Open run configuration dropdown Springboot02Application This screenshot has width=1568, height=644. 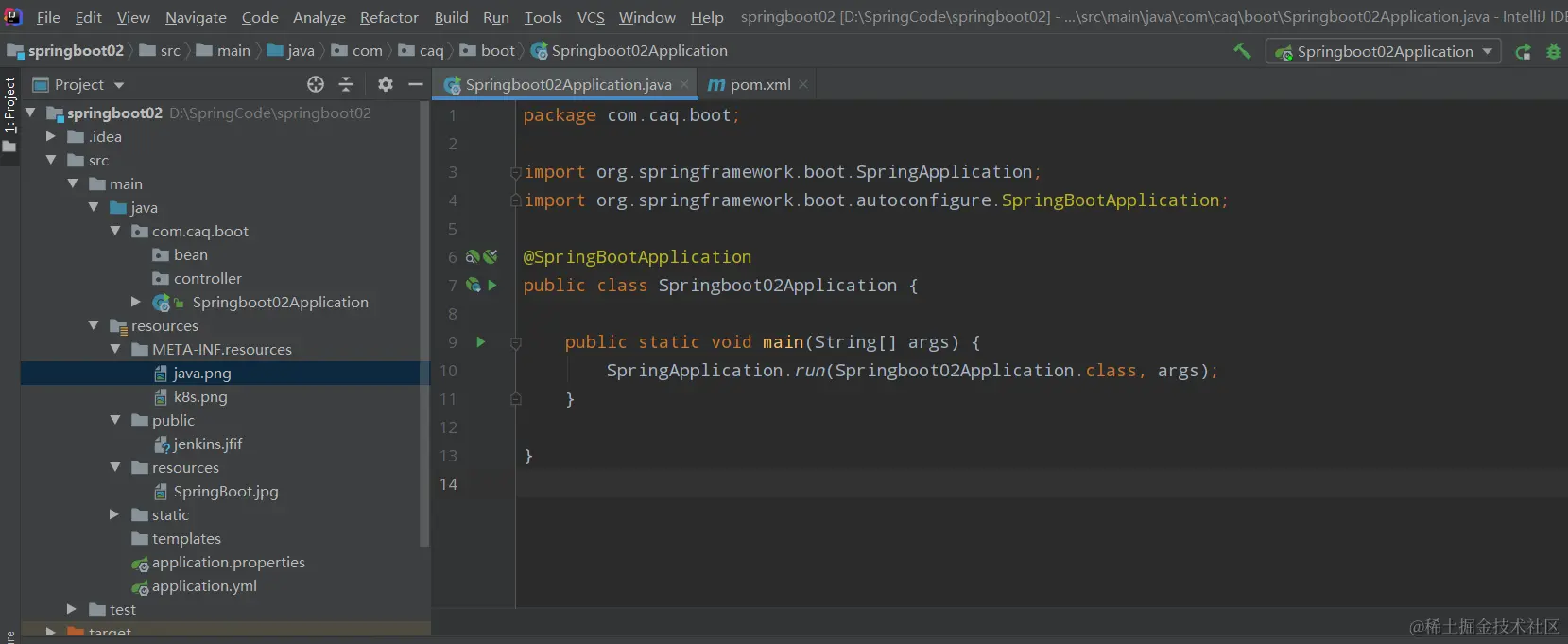(x=1383, y=51)
